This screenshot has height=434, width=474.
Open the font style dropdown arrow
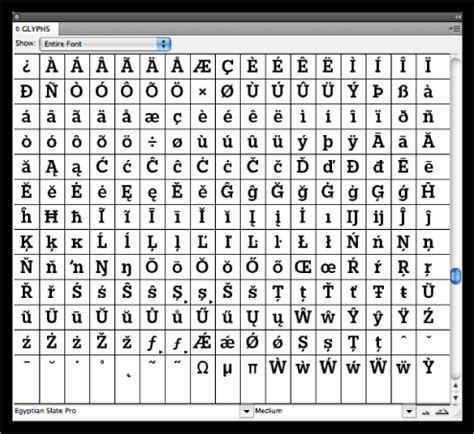[409, 411]
